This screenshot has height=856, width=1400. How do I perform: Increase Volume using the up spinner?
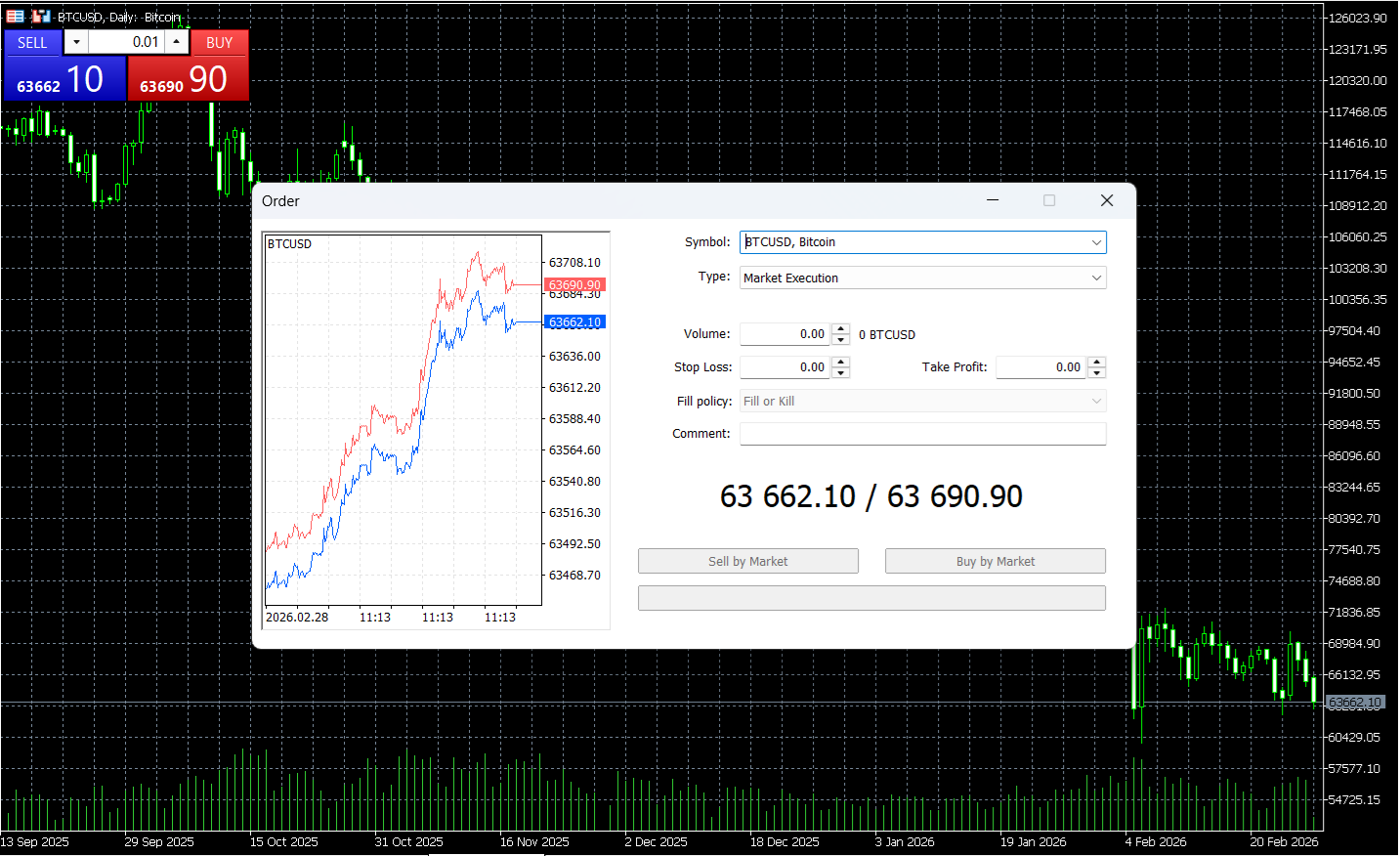[x=841, y=329]
